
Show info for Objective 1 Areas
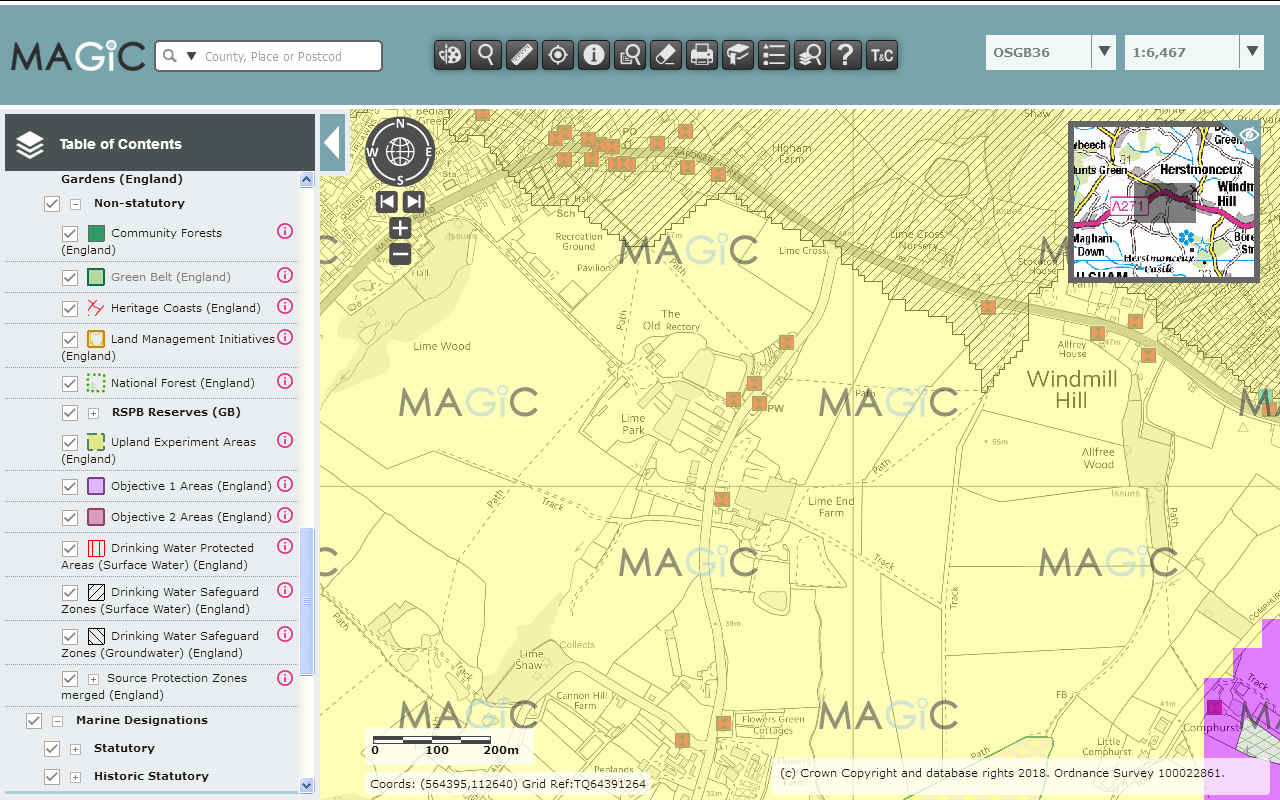point(284,484)
